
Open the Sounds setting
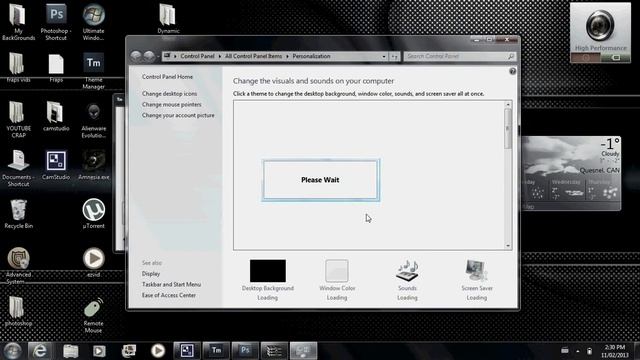(407, 280)
